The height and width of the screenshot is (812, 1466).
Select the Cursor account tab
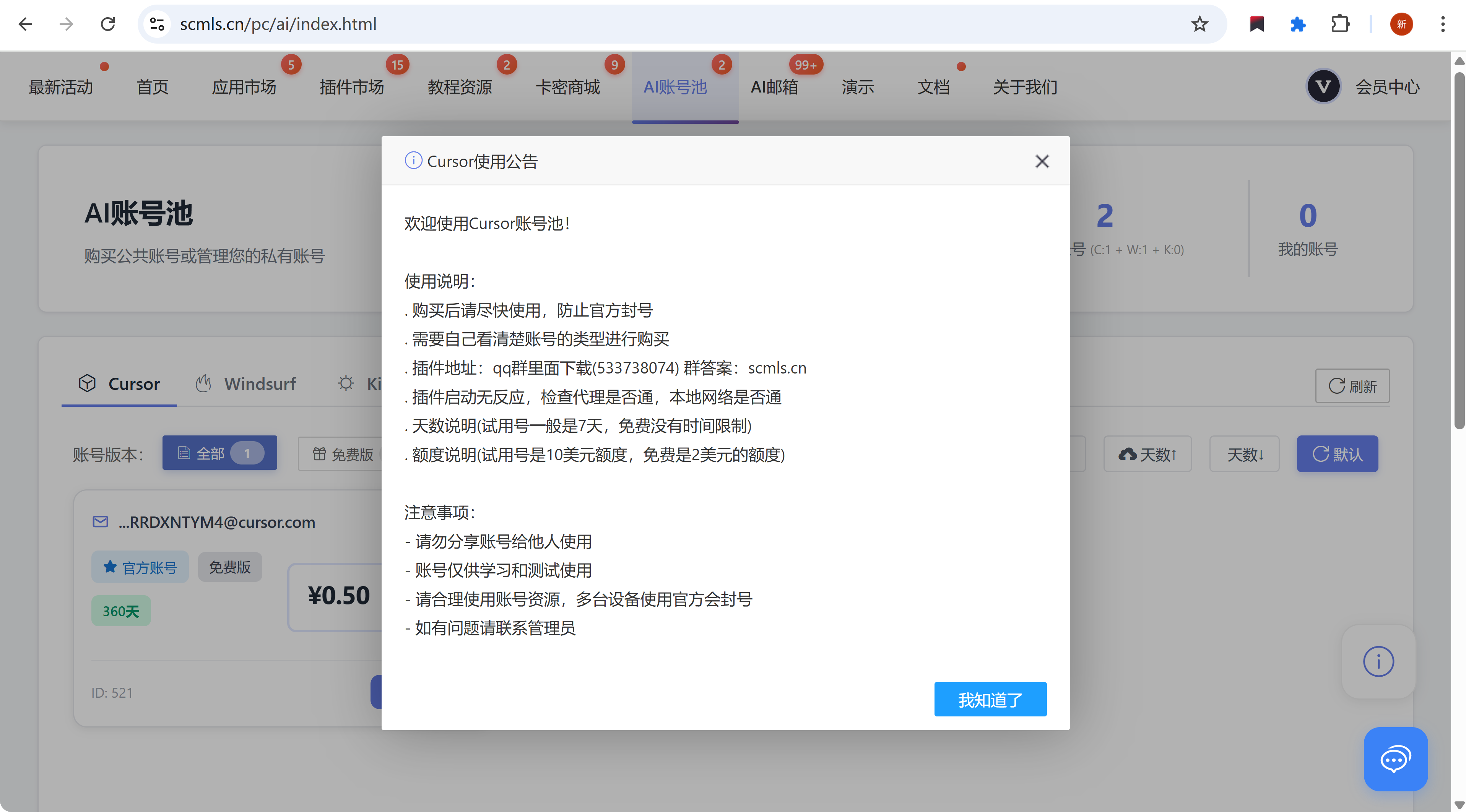point(119,384)
